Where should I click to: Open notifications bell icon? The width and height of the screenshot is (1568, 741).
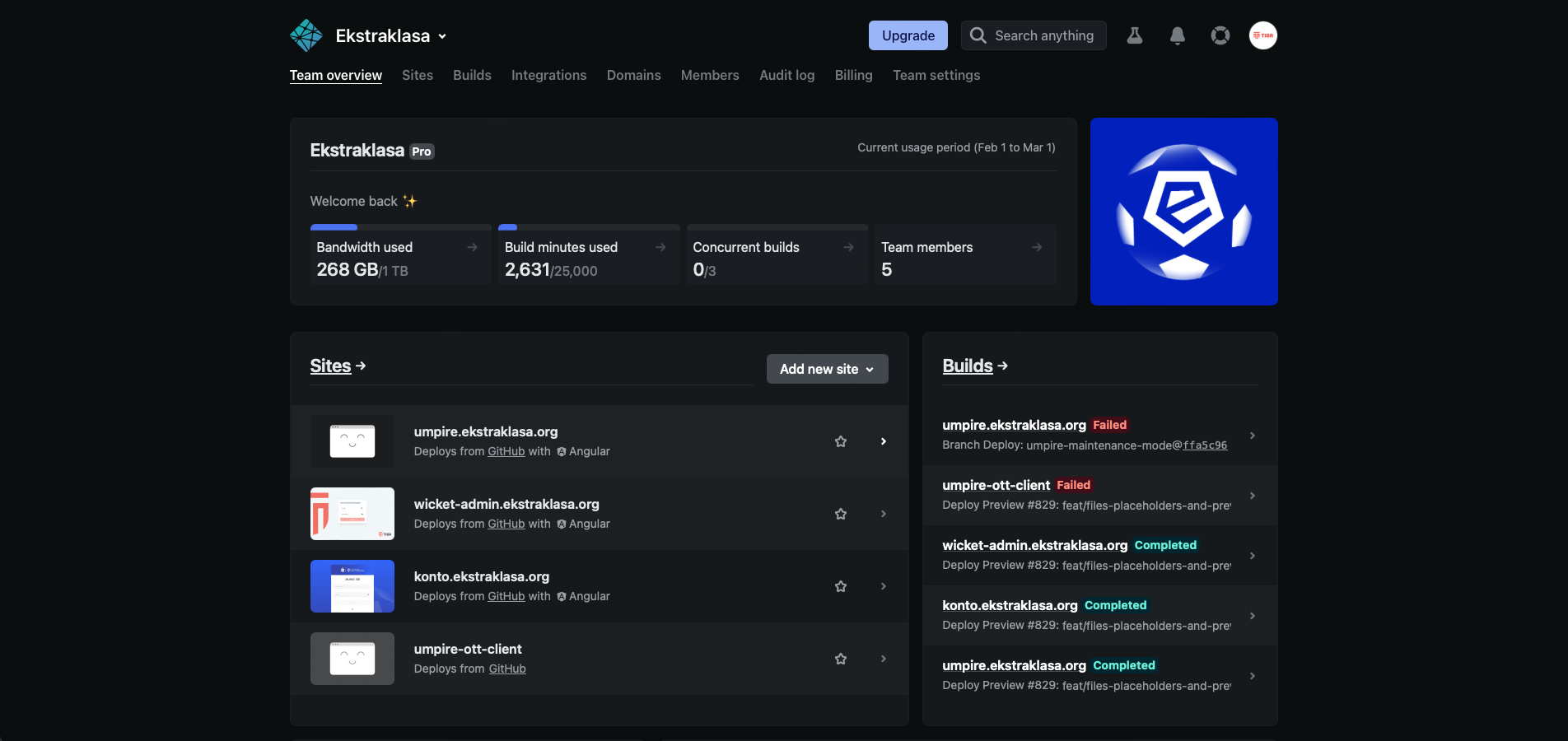click(1178, 35)
